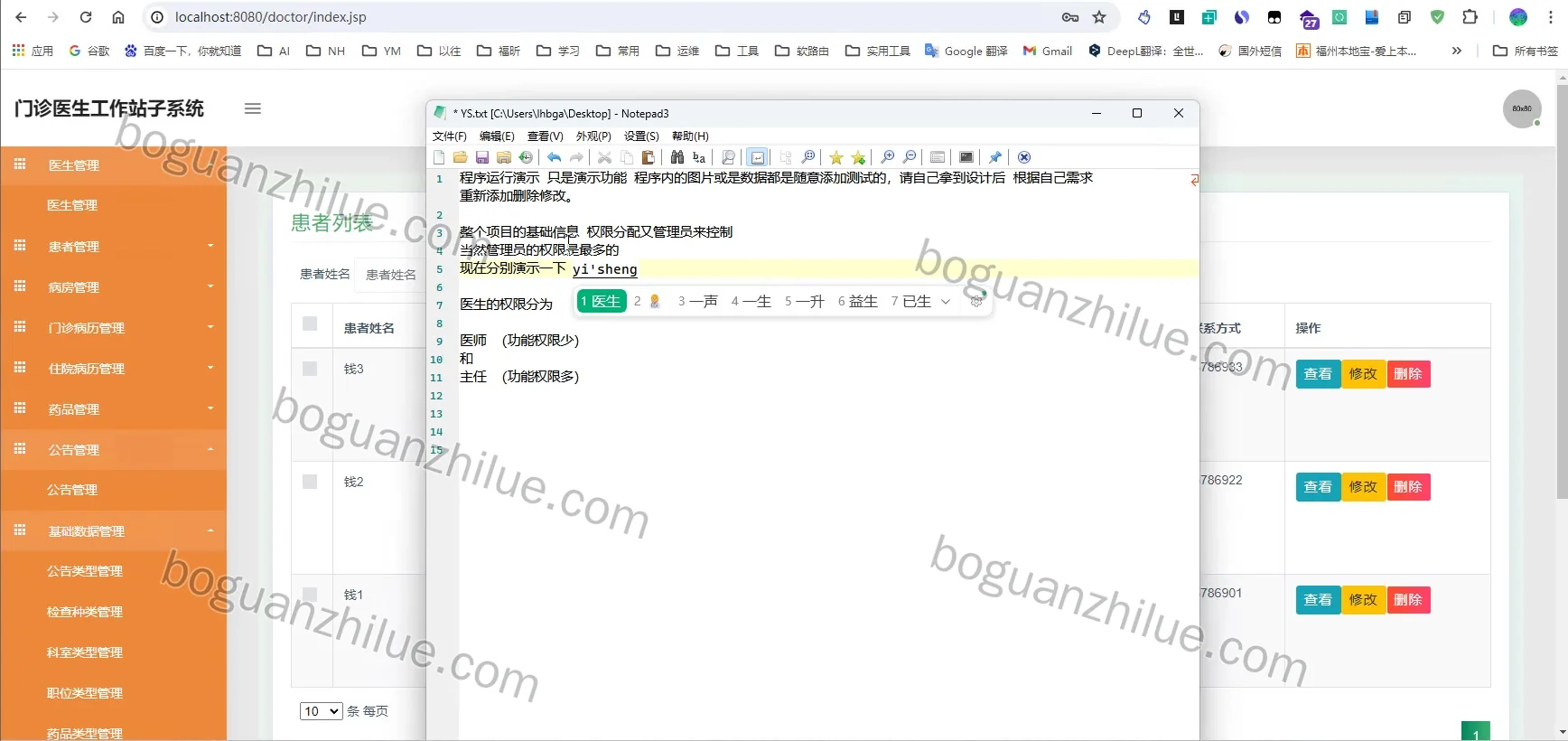Click the 患者姓名 search input field
1568x741 pixels.
point(390,275)
